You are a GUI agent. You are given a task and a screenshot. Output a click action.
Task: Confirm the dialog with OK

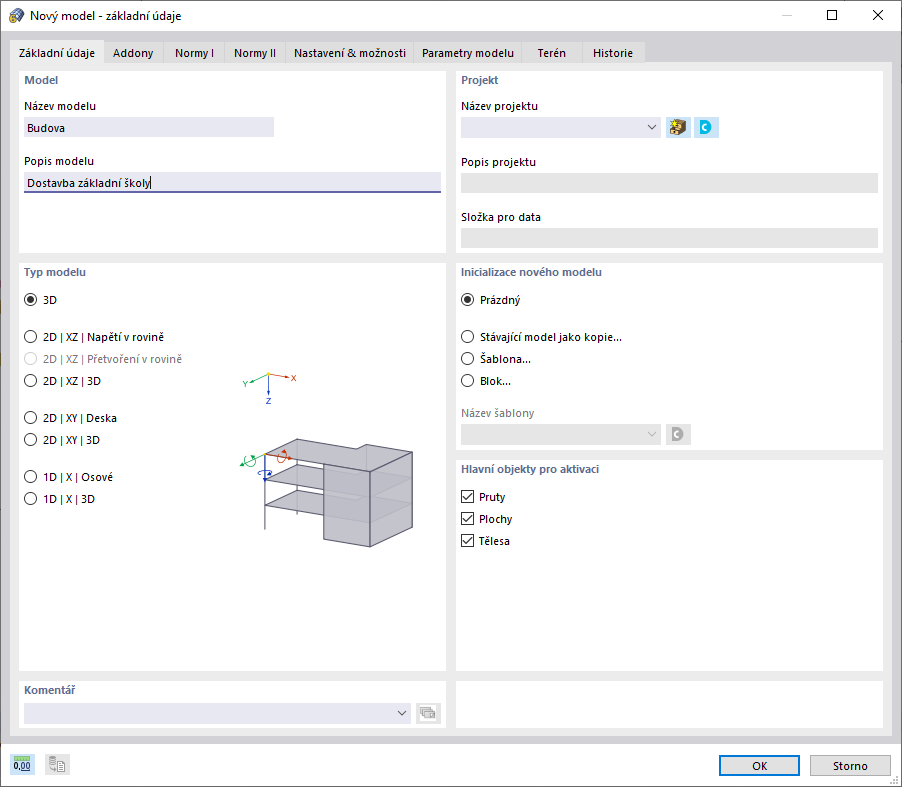click(759, 765)
